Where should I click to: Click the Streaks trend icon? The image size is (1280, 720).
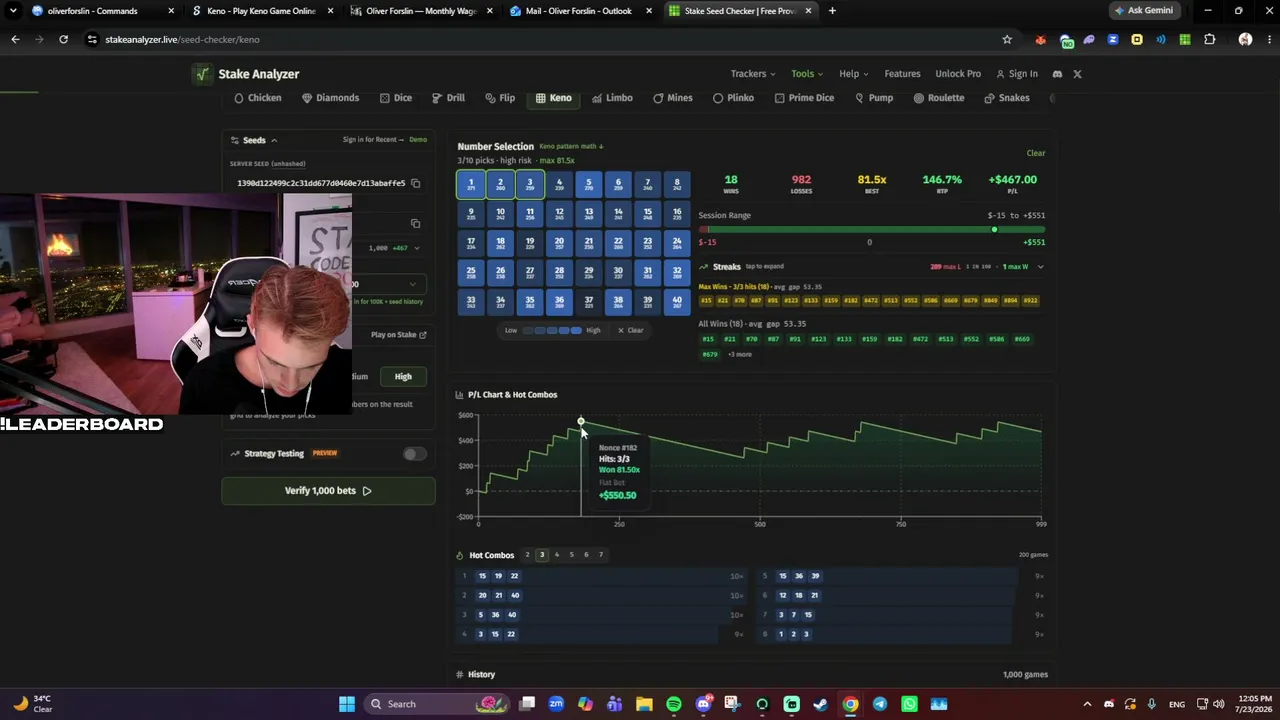pyautogui.click(x=704, y=267)
